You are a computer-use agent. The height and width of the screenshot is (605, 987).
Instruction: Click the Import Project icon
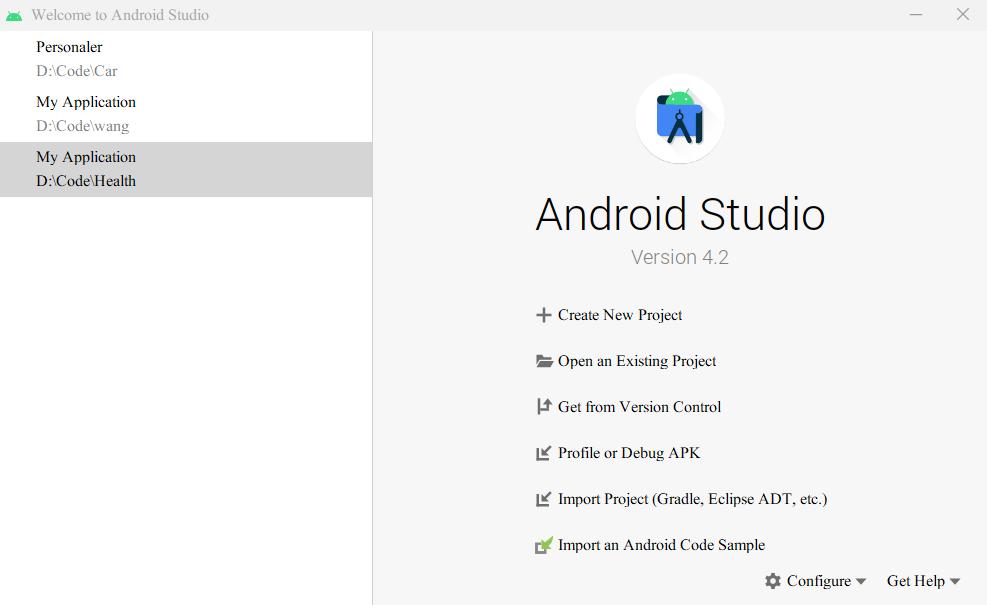click(544, 499)
